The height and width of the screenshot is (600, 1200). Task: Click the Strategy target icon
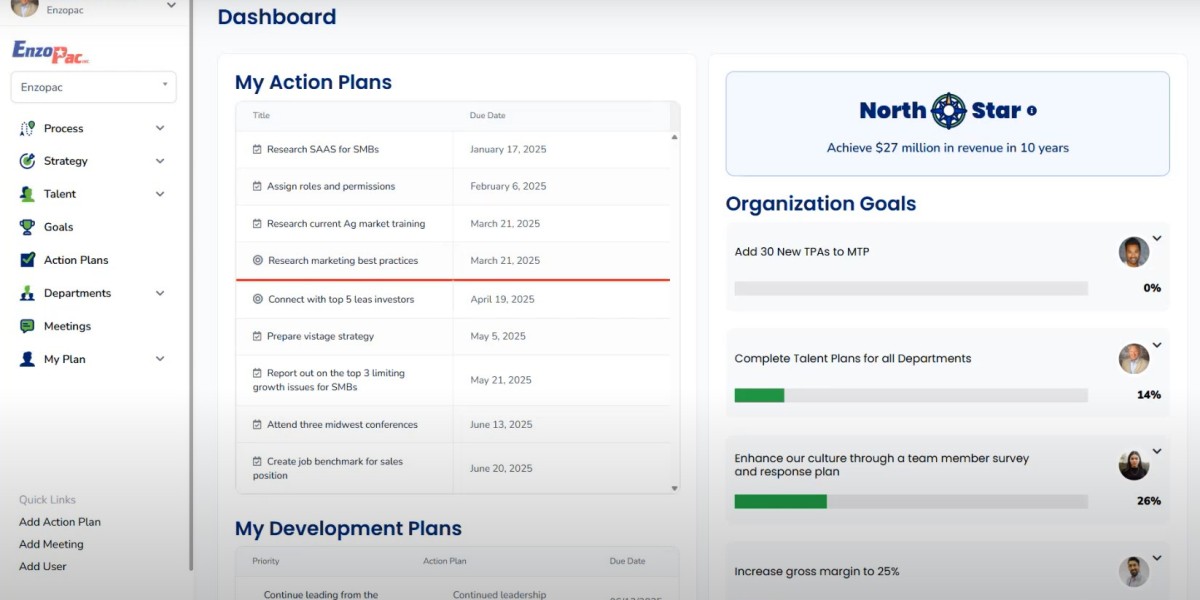coord(27,161)
